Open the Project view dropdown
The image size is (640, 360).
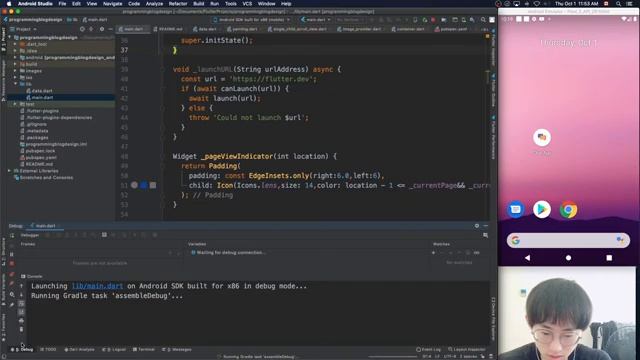click(x=23, y=29)
